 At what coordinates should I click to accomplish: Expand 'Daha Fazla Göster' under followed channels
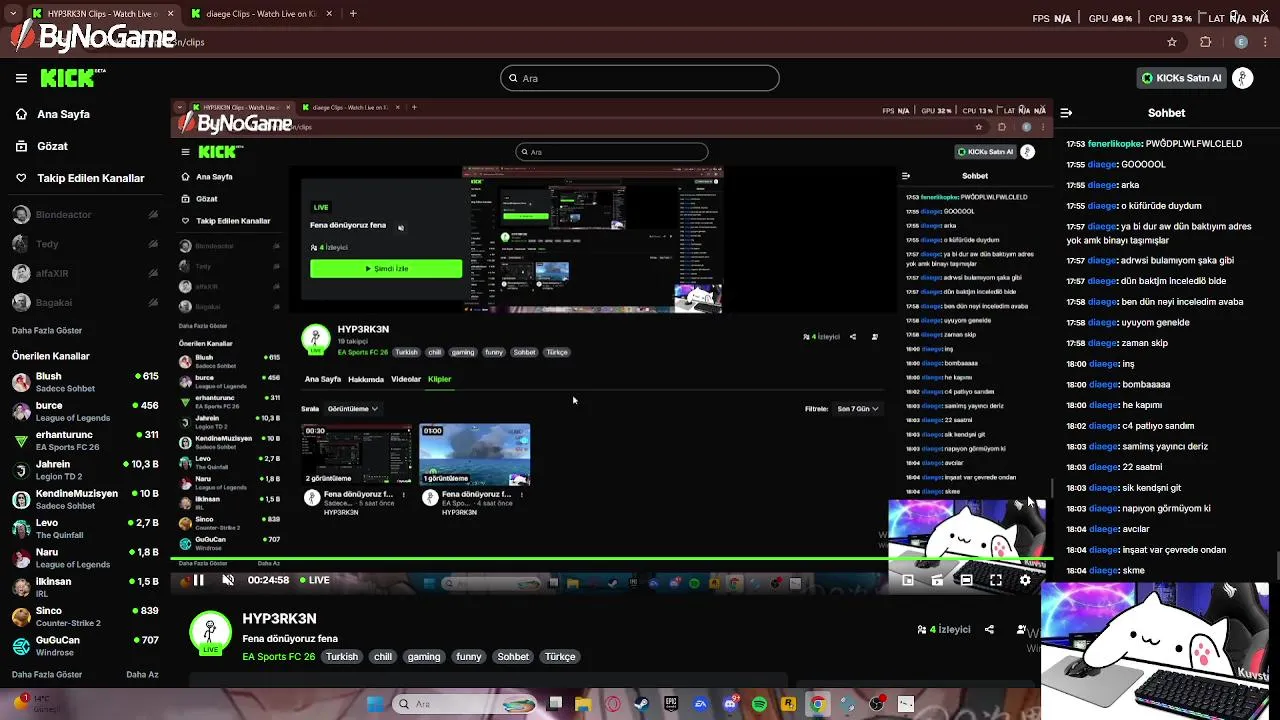tap(47, 330)
